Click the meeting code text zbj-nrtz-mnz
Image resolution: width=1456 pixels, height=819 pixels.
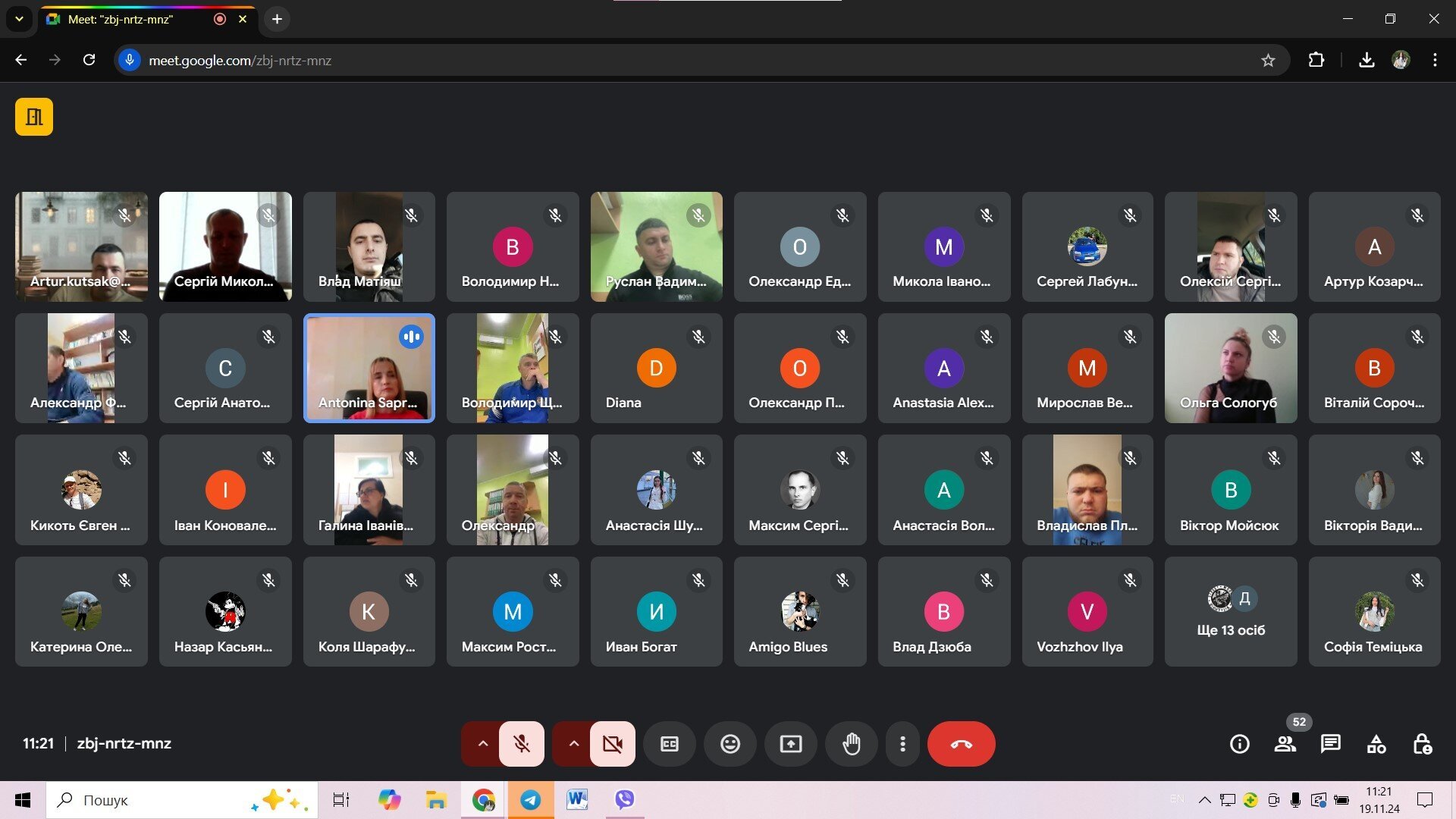point(124,744)
